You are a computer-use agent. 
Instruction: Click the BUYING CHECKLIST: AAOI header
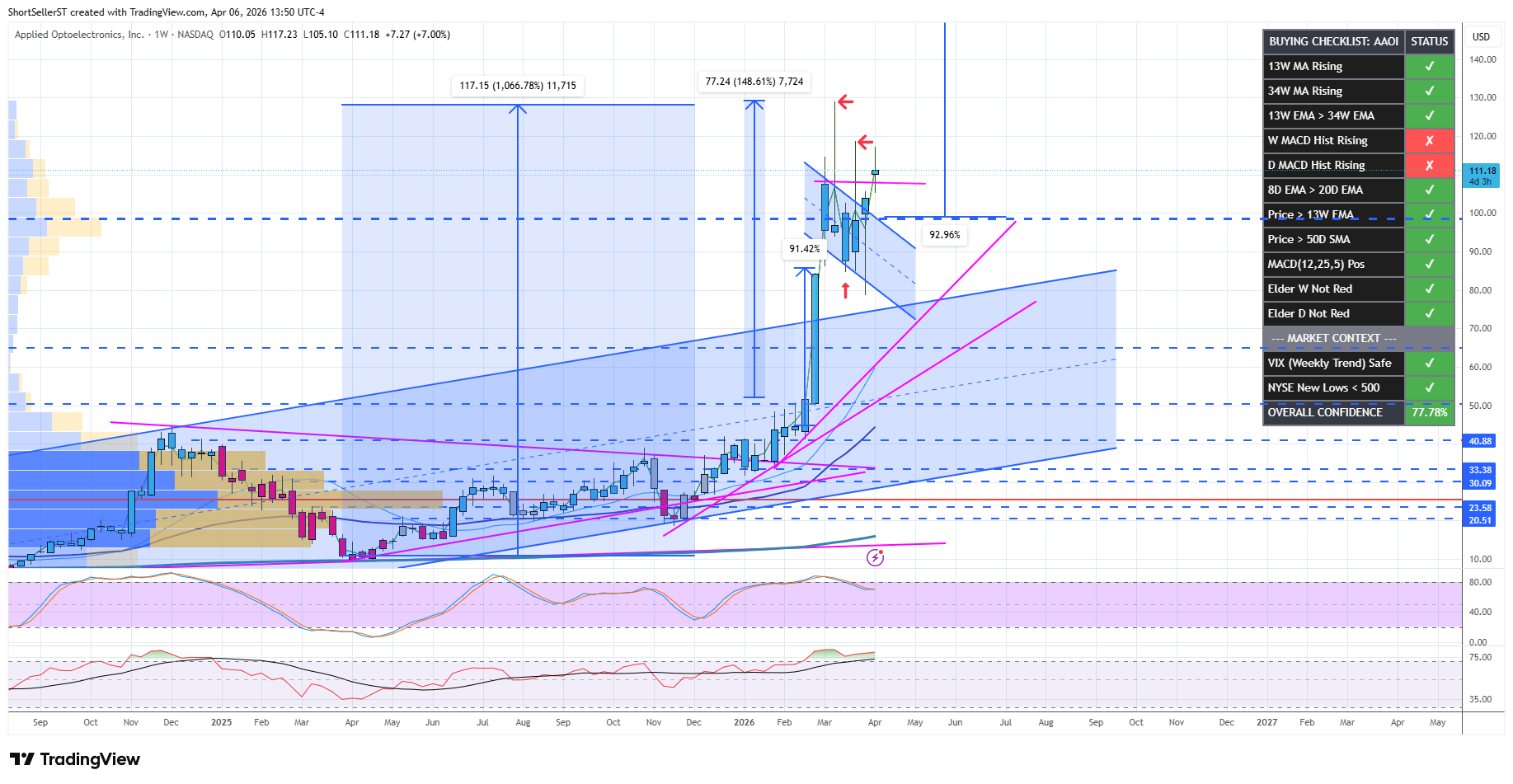1333,41
